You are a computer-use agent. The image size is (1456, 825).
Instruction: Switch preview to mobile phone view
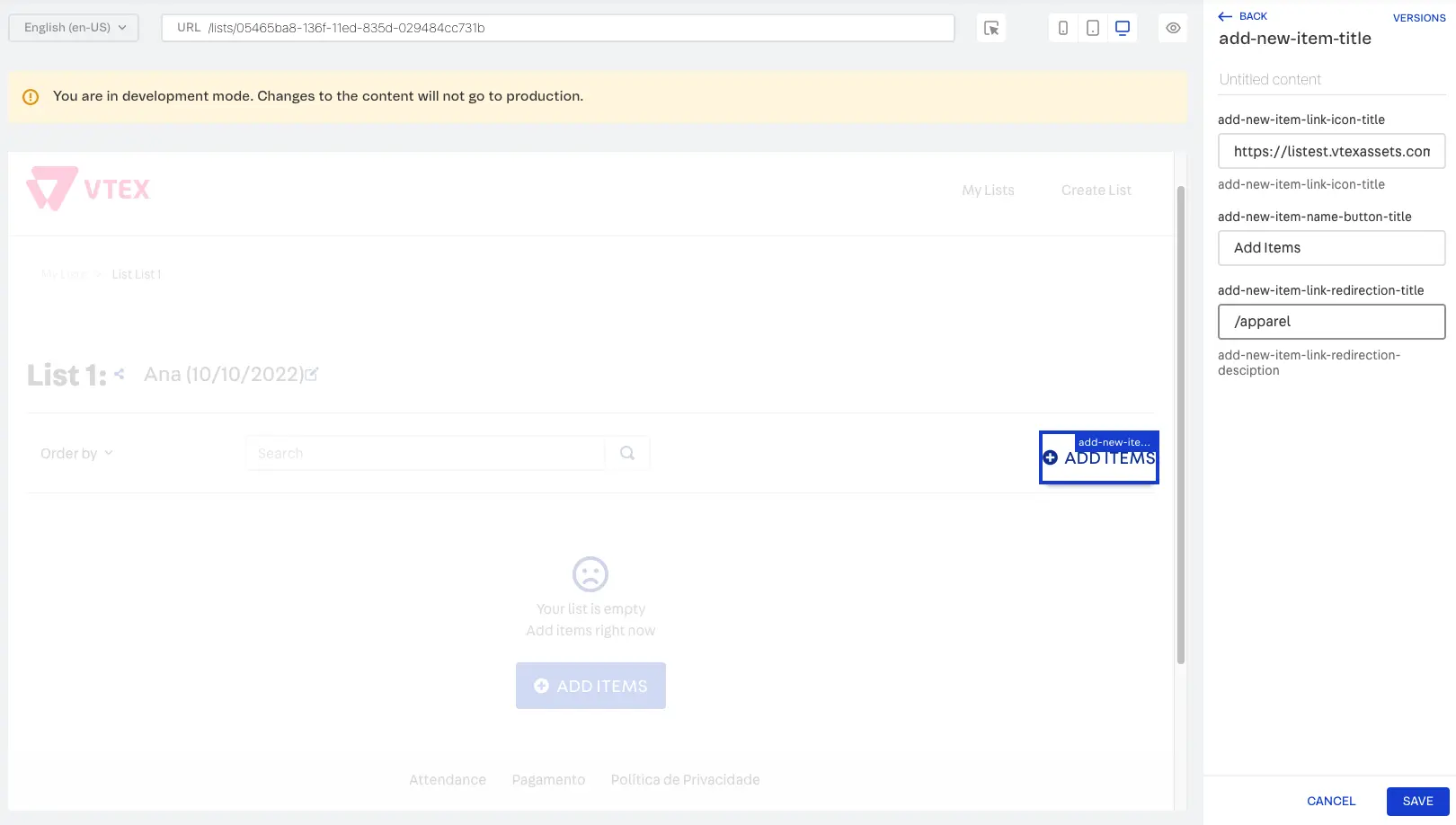tap(1062, 28)
